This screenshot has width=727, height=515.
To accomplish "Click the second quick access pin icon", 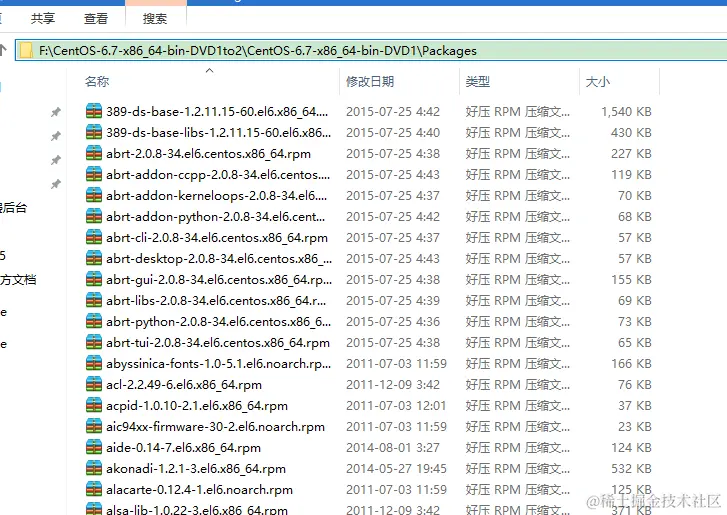I will pyautogui.click(x=56, y=136).
